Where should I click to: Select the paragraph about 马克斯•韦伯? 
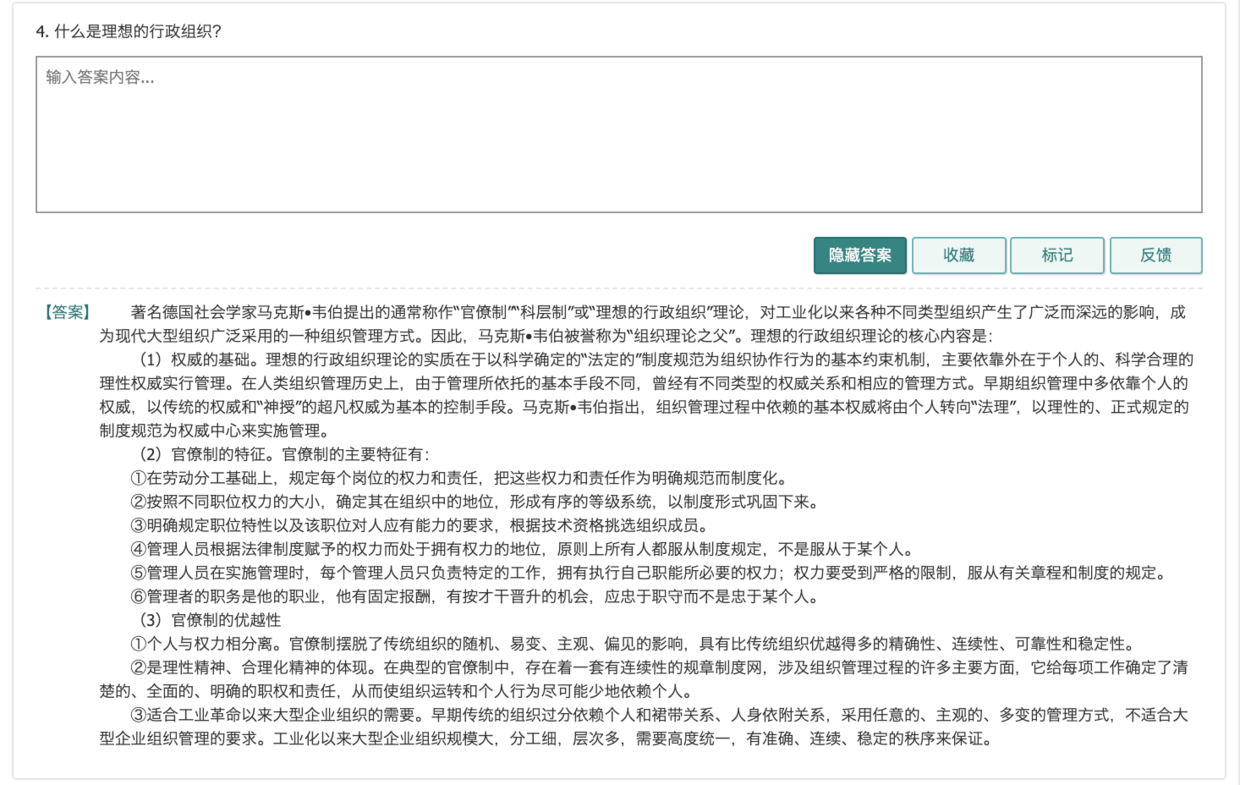(x=600, y=312)
